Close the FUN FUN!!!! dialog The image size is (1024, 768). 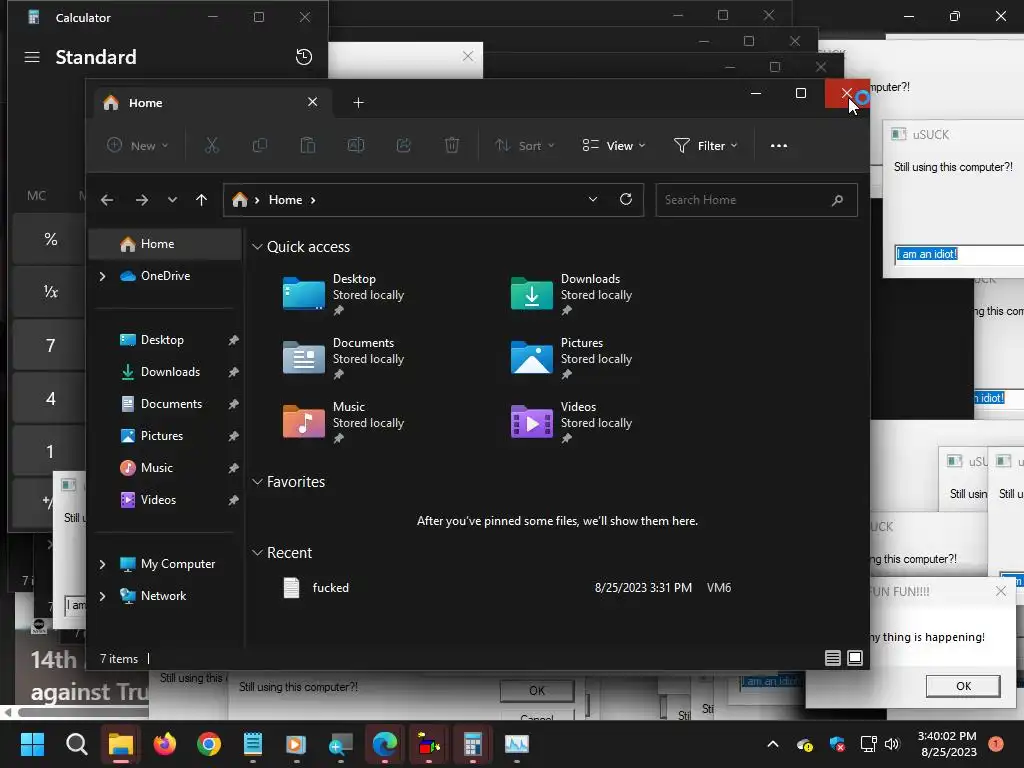click(x=1000, y=591)
